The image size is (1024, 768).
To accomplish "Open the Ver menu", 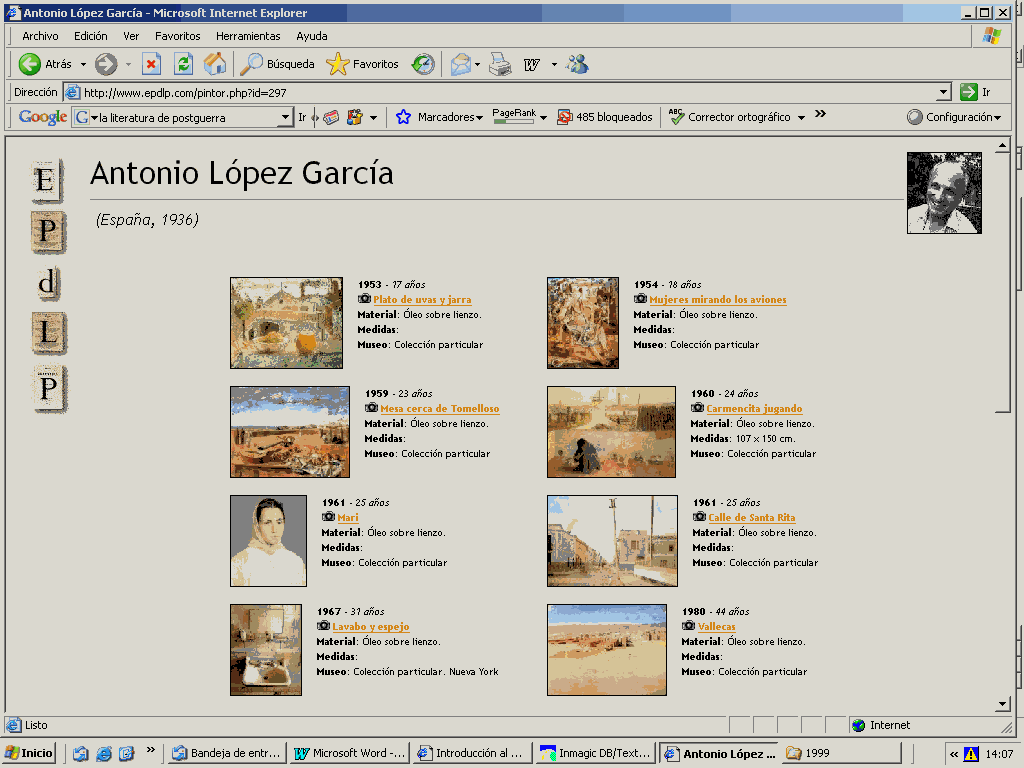I will click(131, 36).
